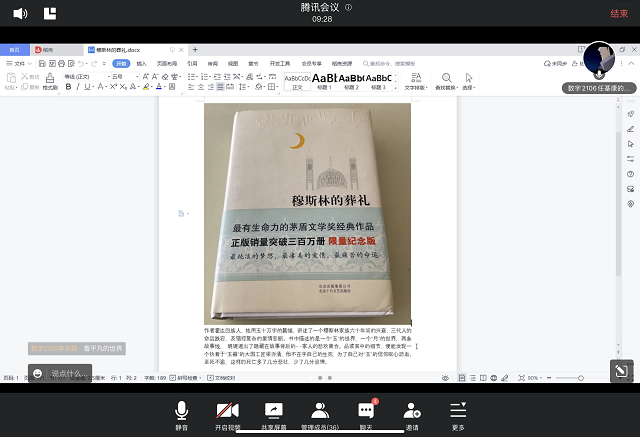Screen dimensions: 640x437
Task: Select the 插入 ribbon tab
Action: tap(141, 63)
